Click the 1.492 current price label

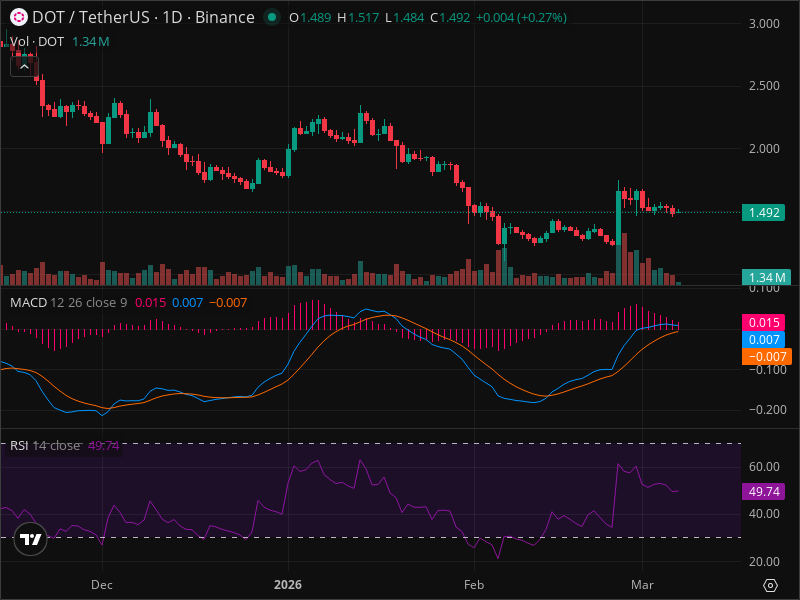coord(763,212)
